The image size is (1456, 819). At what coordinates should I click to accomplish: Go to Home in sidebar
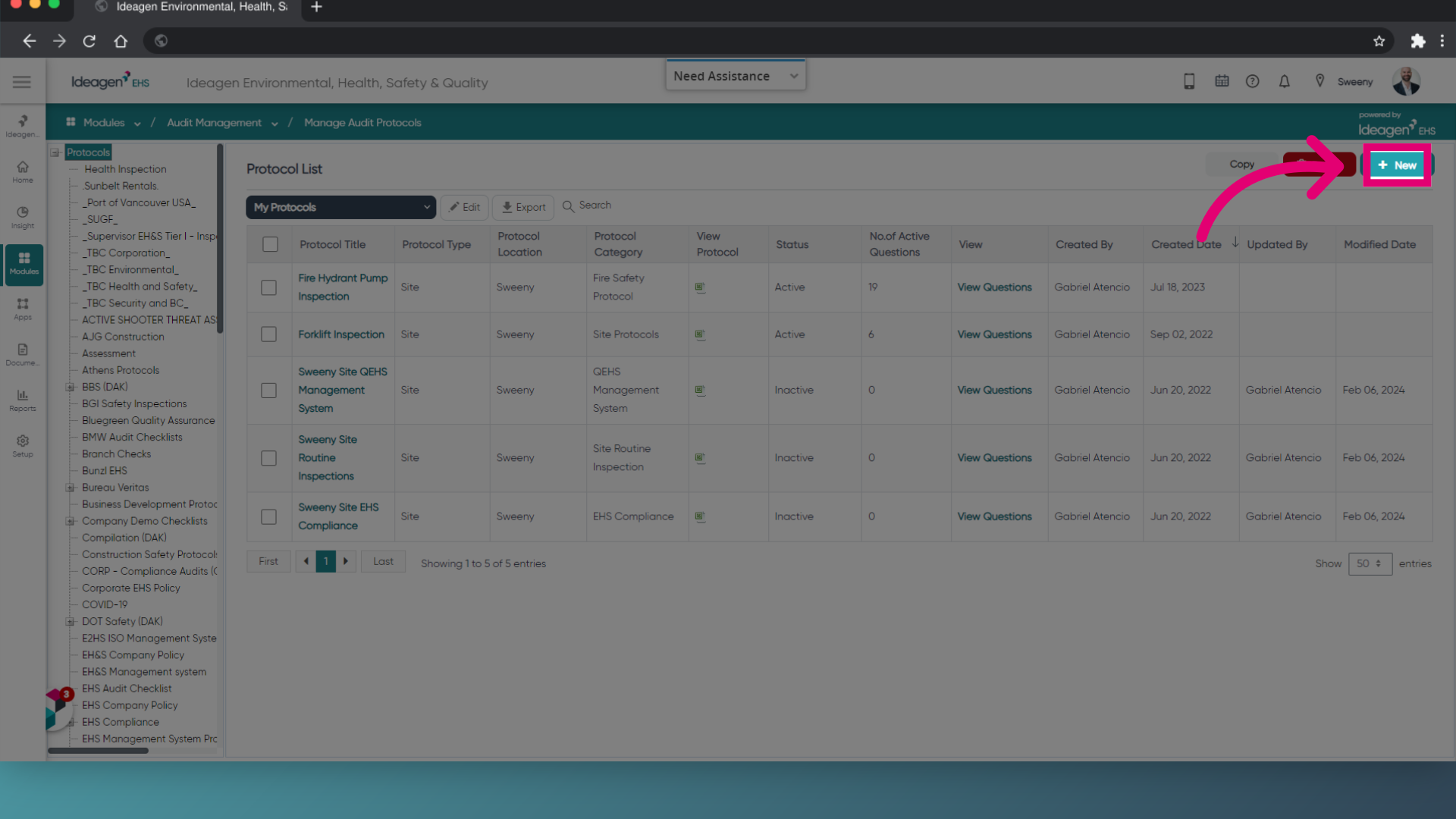coord(23,172)
